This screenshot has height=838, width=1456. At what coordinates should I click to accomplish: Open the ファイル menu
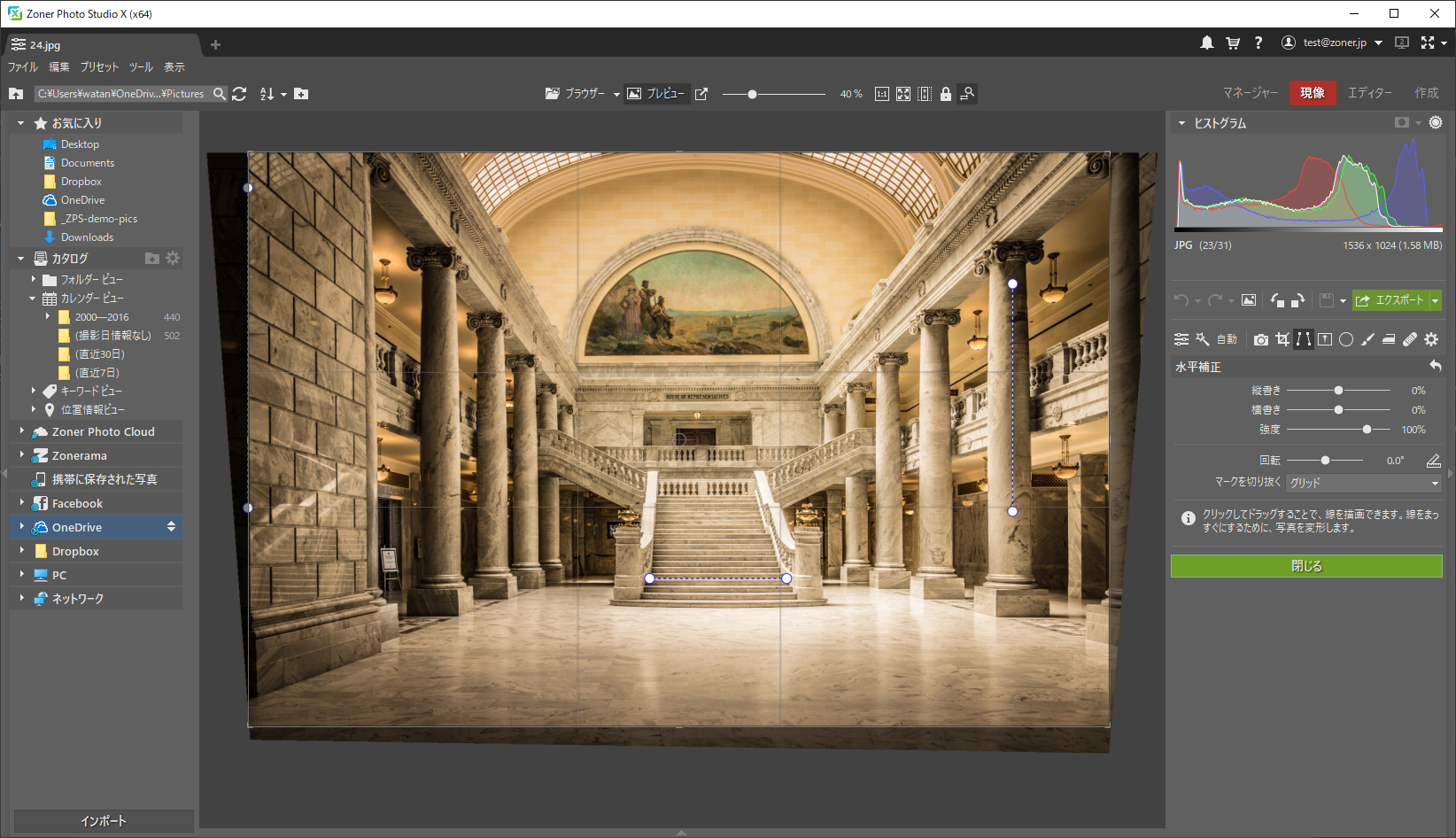point(23,67)
